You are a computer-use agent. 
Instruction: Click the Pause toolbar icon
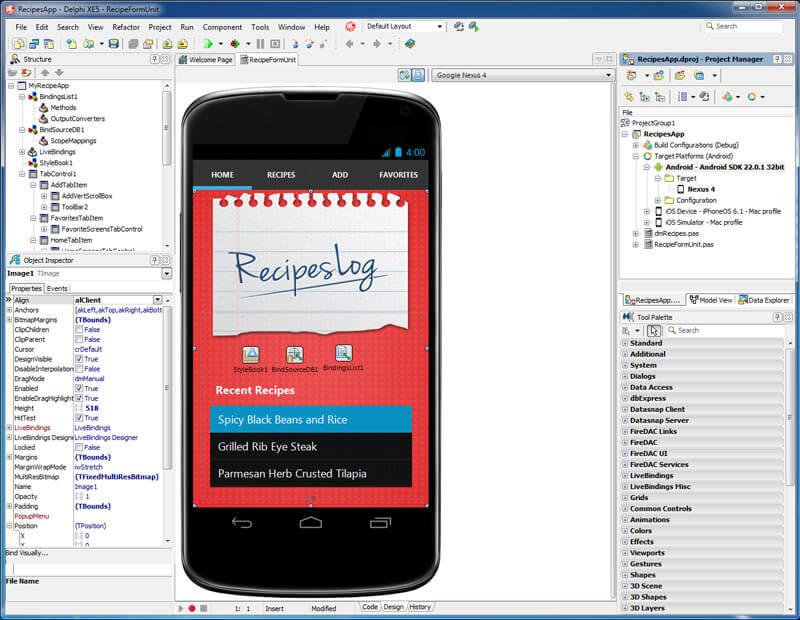pos(260,44)
